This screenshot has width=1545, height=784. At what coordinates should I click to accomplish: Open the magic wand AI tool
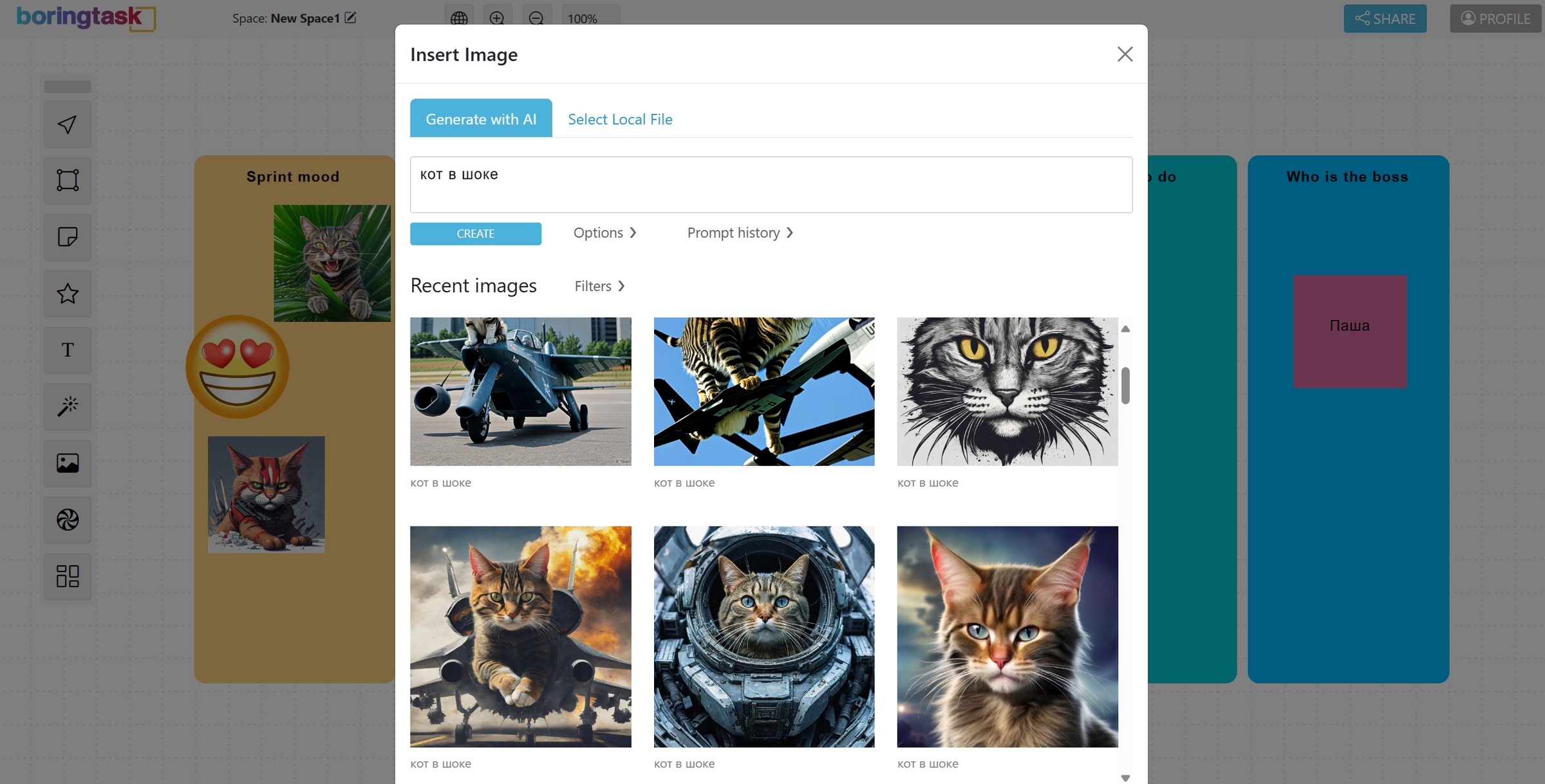click(x=68, y=406)
